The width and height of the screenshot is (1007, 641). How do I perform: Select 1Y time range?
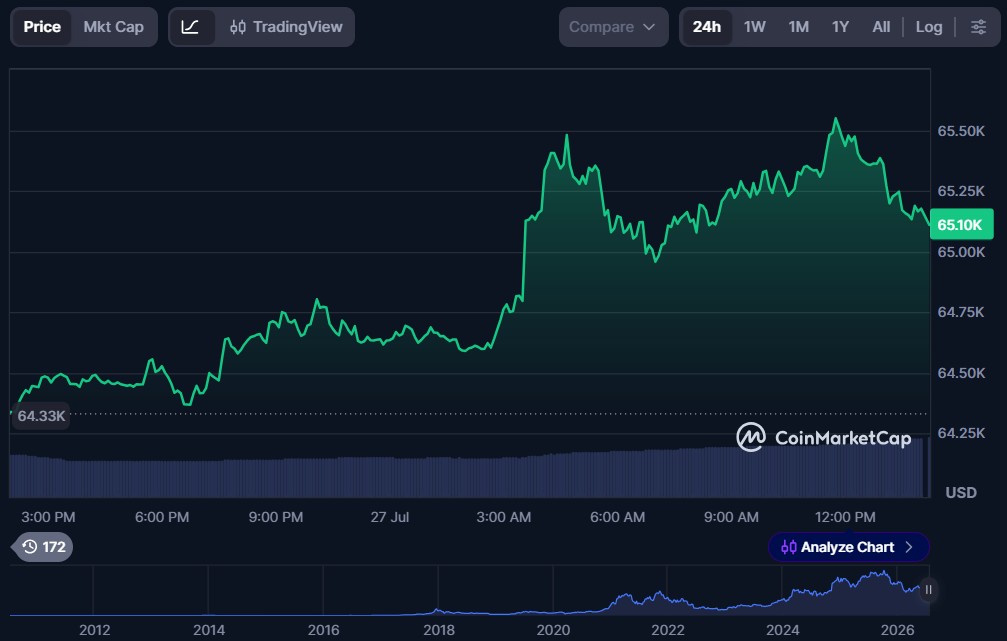[840, 27]
